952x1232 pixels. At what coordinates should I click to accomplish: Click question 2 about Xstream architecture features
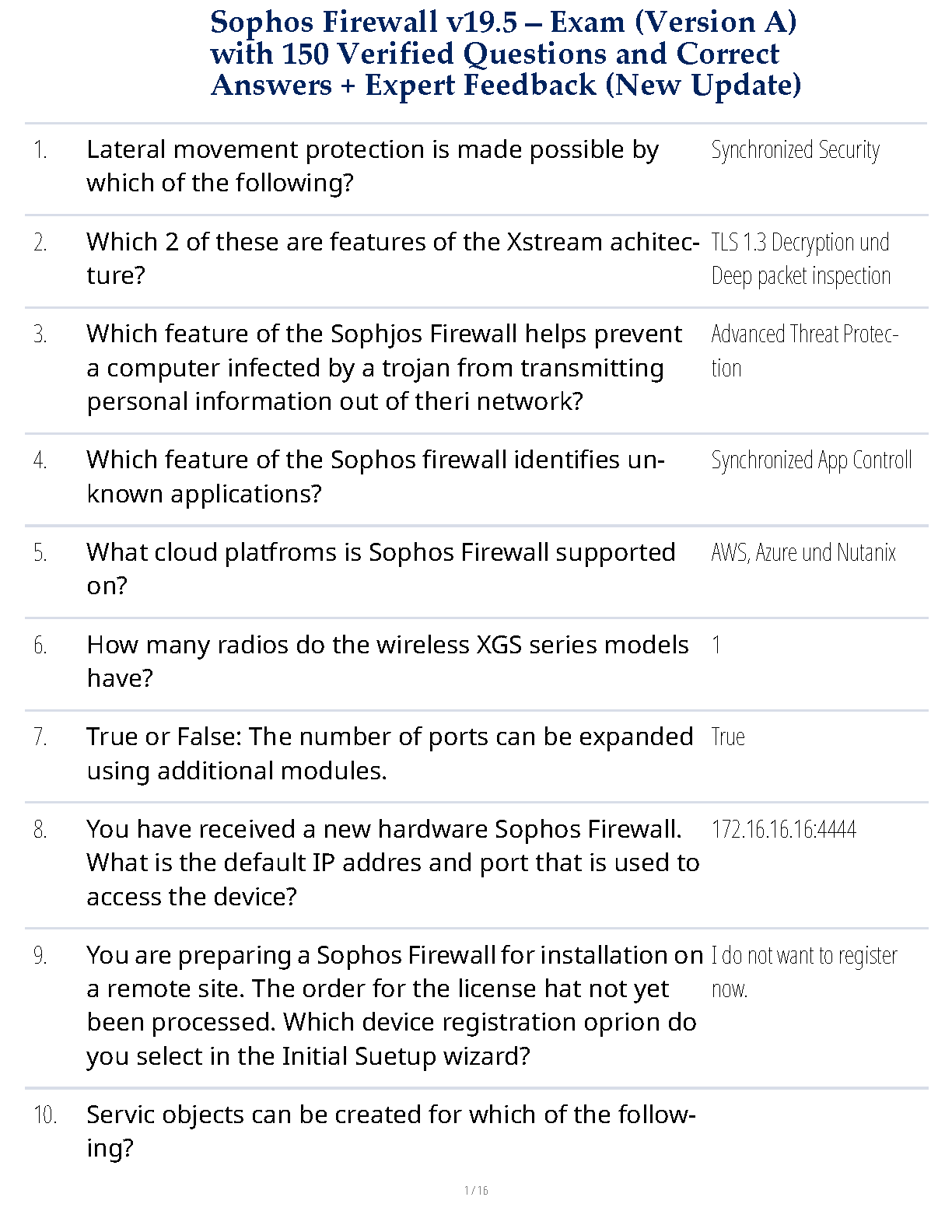[392, 258]
